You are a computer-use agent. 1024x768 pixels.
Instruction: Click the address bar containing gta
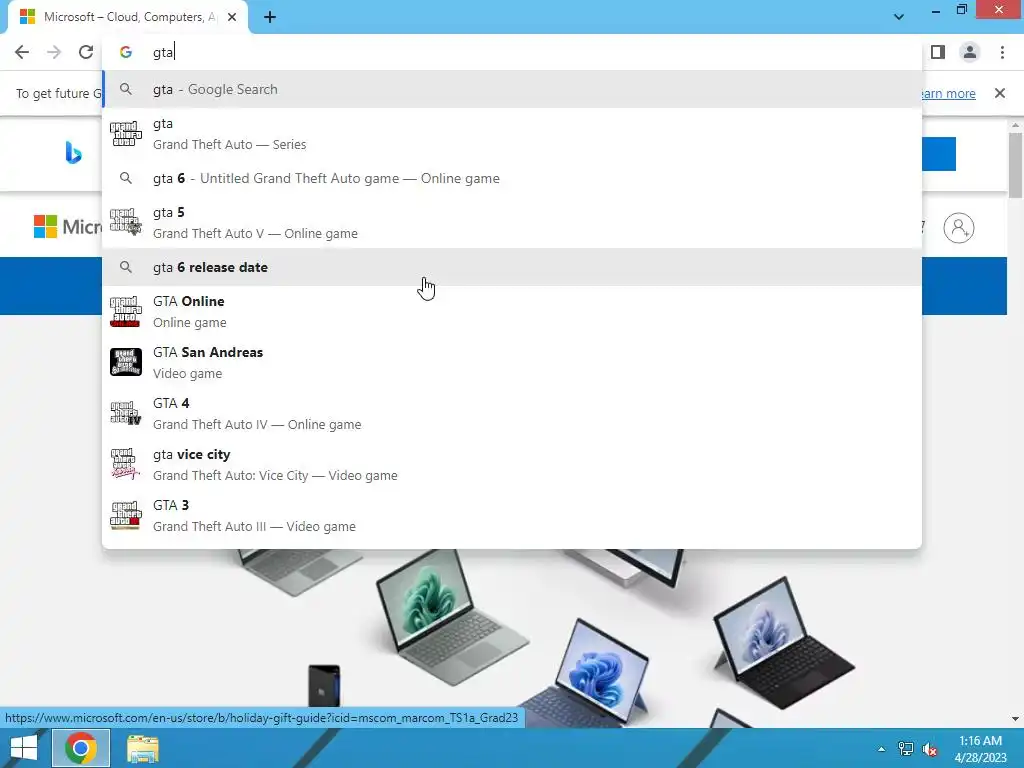pyautogui.click(x=512, y=52)
